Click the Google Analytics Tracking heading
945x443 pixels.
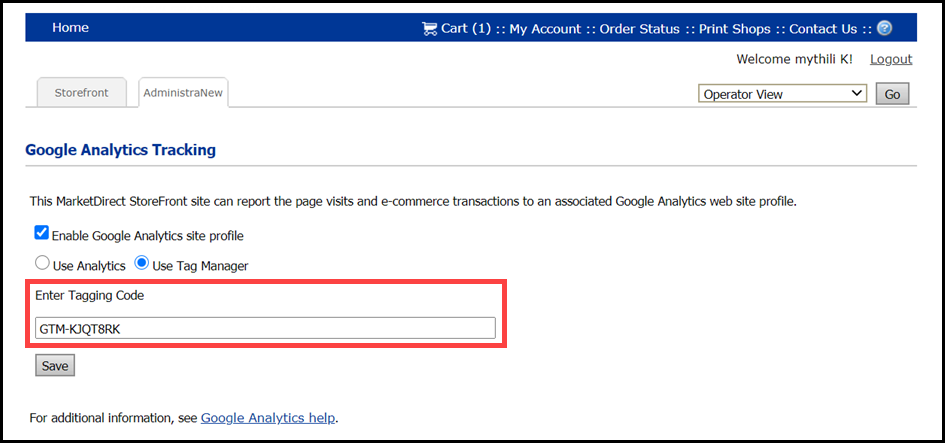[x=120, y=150]
